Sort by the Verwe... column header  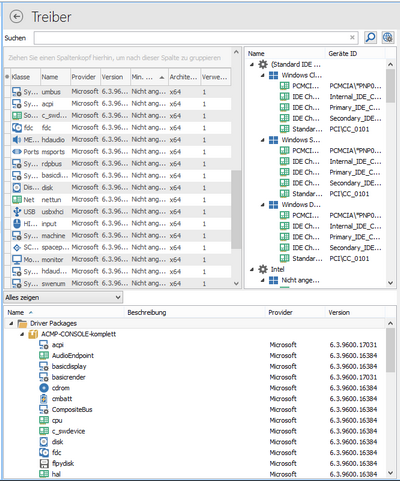[x=215, y=77]
